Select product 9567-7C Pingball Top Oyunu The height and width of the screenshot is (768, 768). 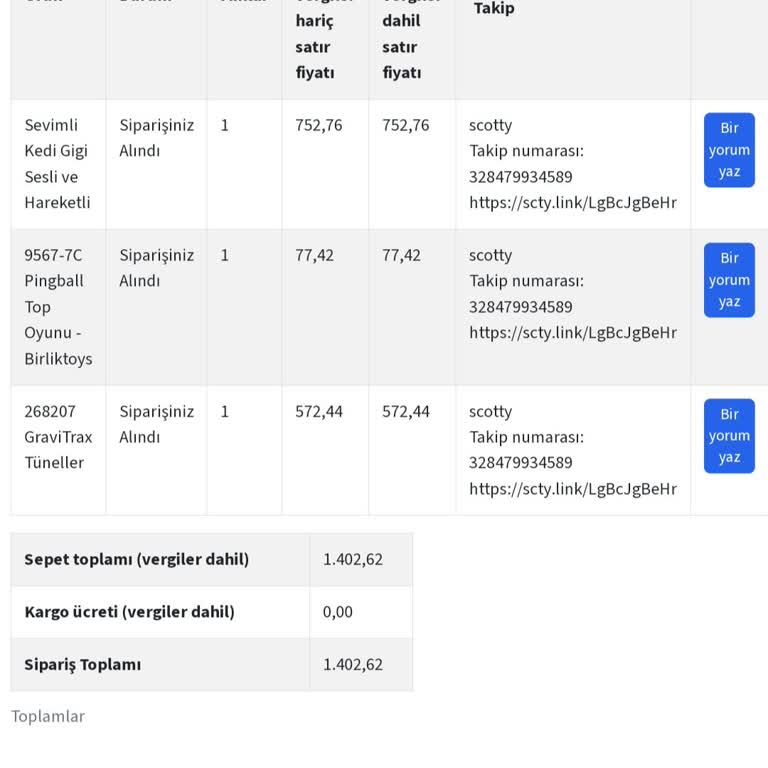(x=58, y=307)
